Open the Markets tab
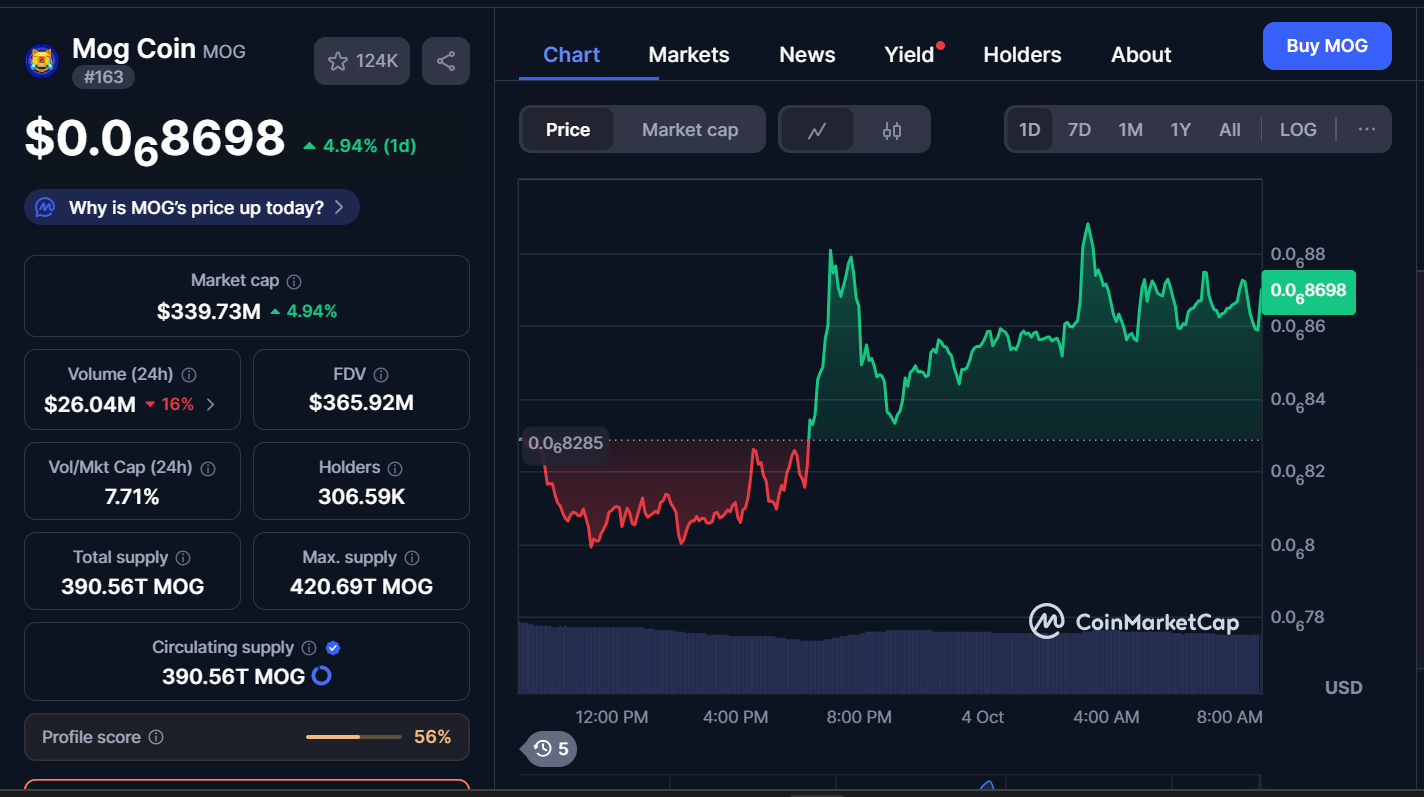This screenshot has height=797, width=1424. tap(689, 55)
